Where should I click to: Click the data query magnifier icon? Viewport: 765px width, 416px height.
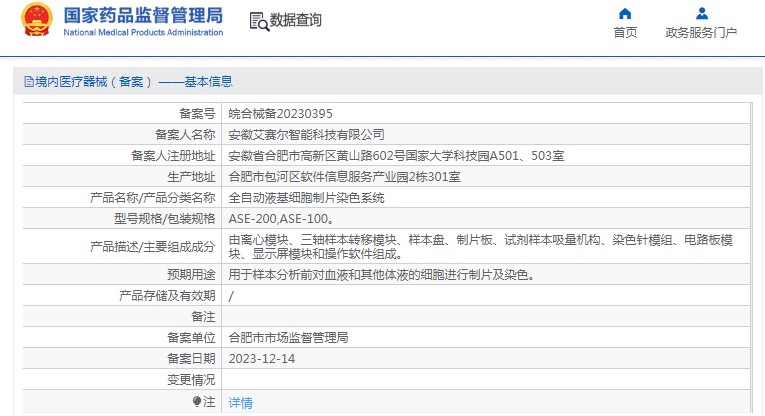[259, 21]
